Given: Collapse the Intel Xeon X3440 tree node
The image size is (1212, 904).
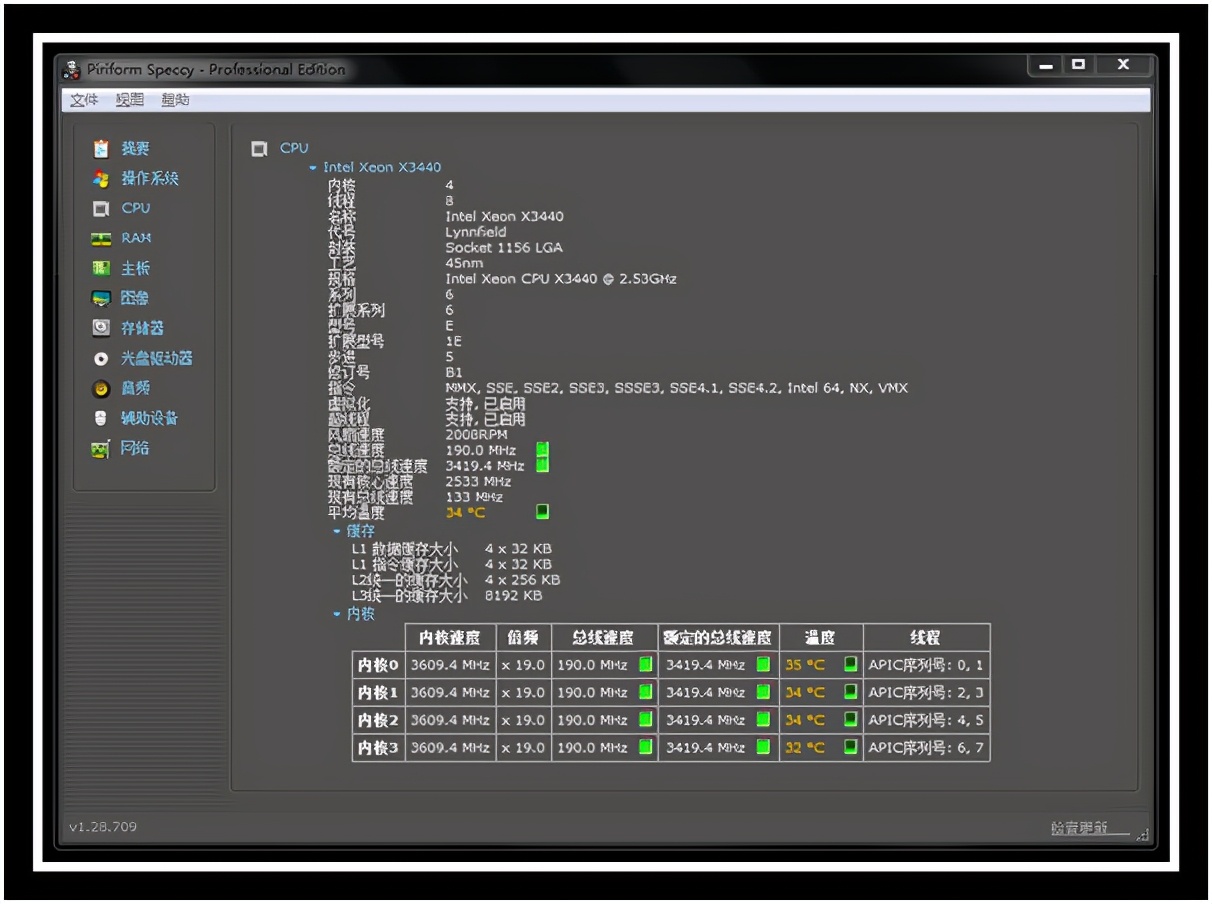Looking at the screenshot, I should click(313, 168).
